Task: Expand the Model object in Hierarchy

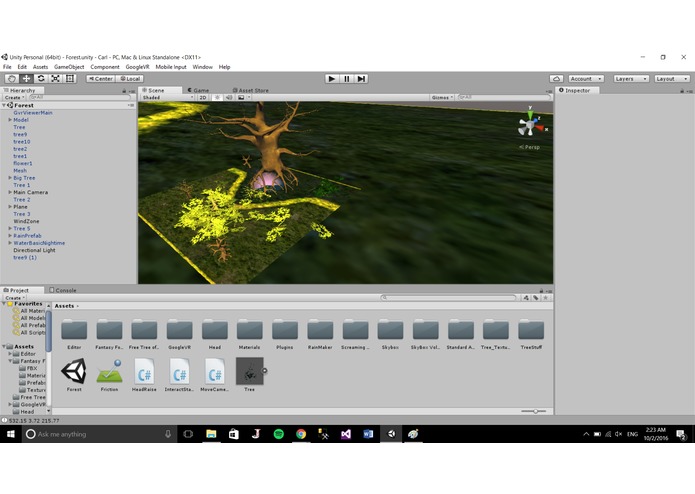Action: pyautogui.click(x=10, y=120)
